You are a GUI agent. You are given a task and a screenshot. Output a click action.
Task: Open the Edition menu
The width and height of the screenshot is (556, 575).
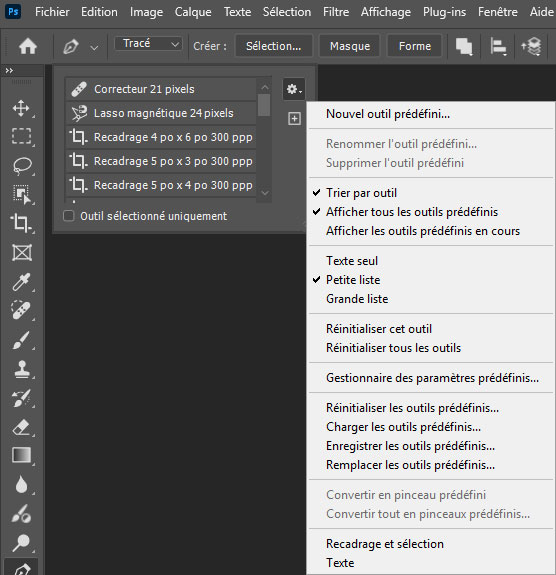click(99, 12)
